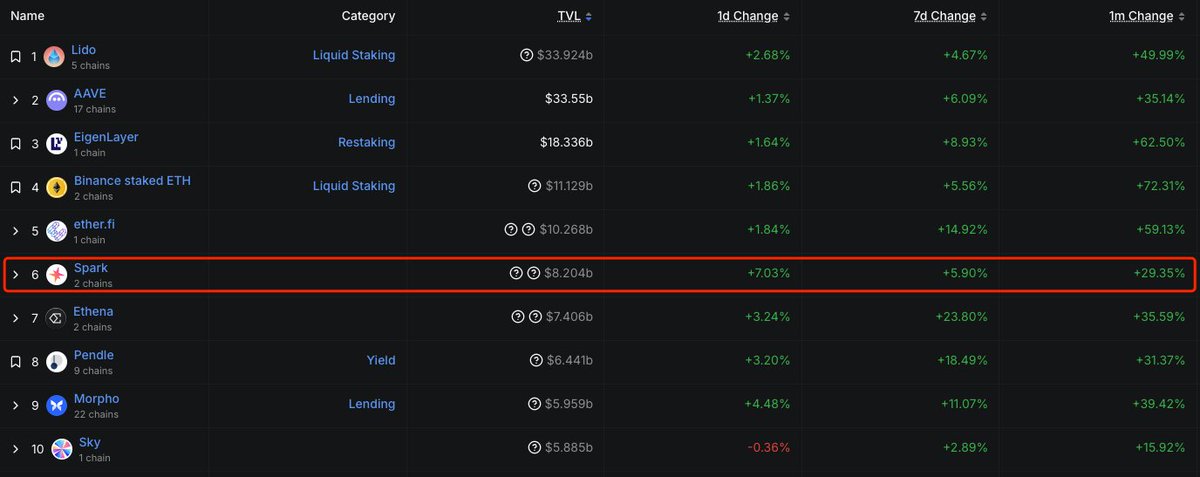Click the AAVE ghost logo icon

pyautogui.click(x=55, y=100)
